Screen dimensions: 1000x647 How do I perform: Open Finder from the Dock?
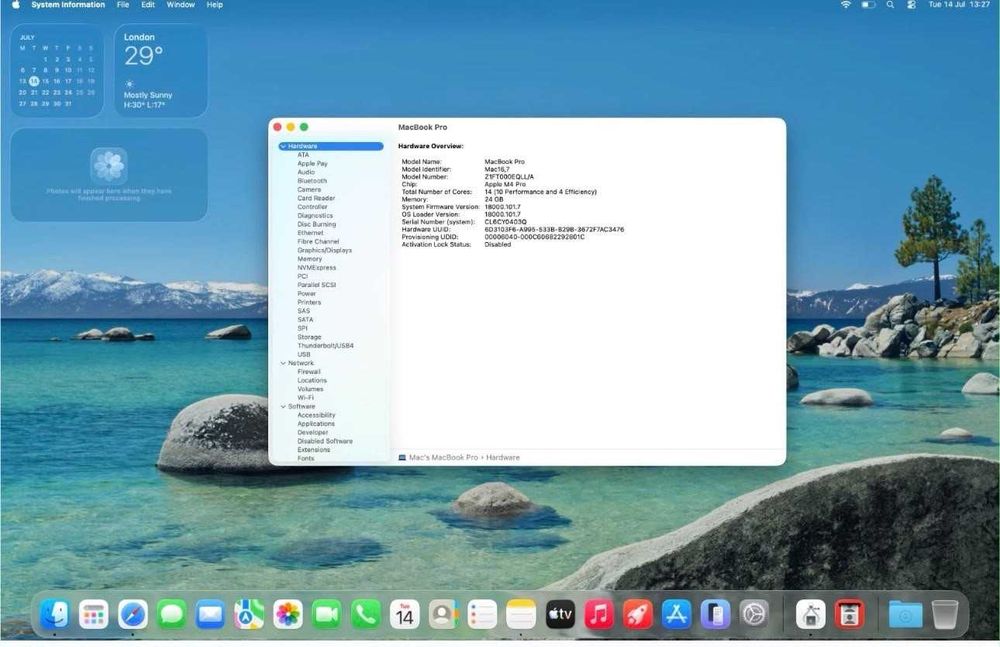coord(55,615)
